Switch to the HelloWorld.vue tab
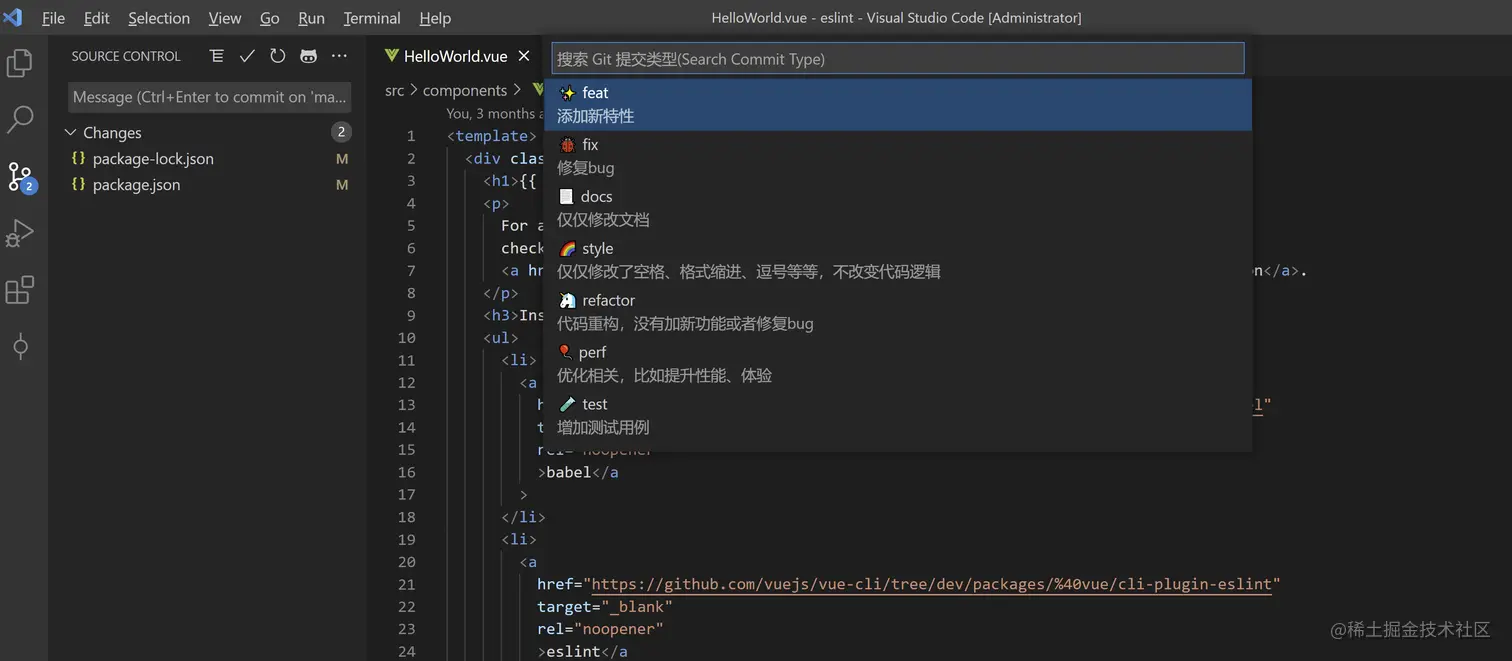Viewport: 1512px width, 661px height. [x=456, y=56]
